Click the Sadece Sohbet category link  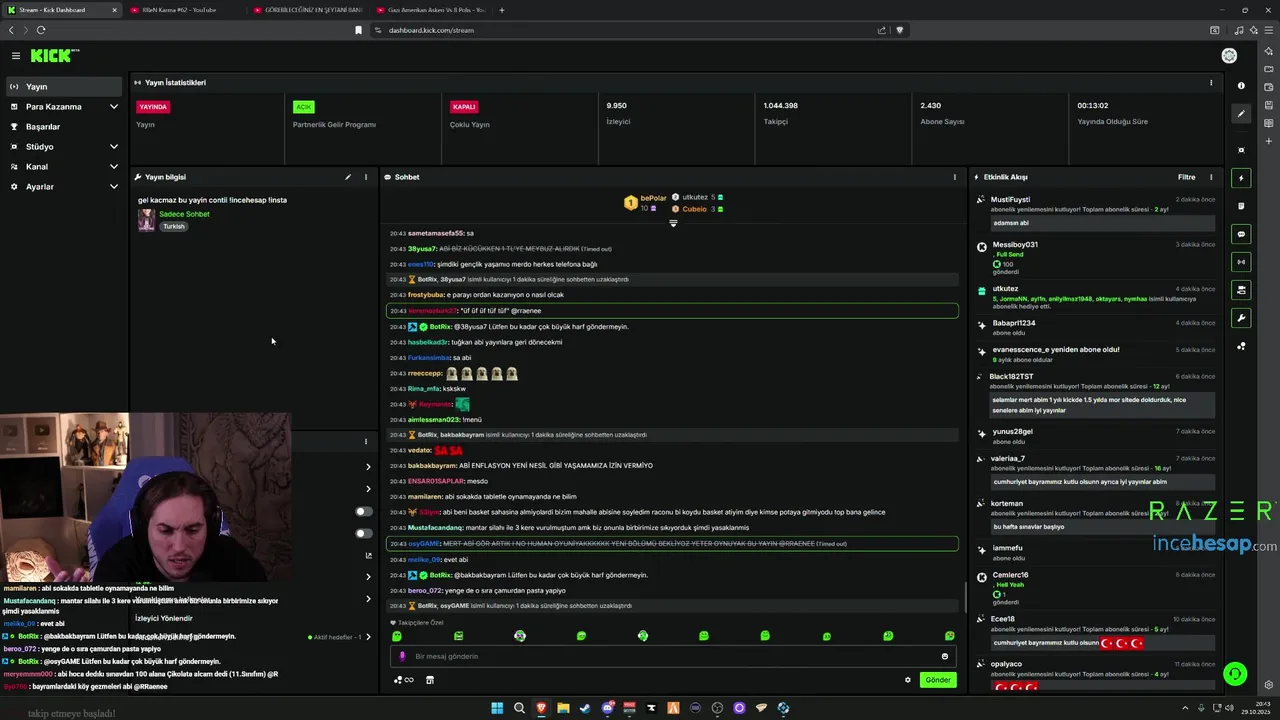(184, 214)
